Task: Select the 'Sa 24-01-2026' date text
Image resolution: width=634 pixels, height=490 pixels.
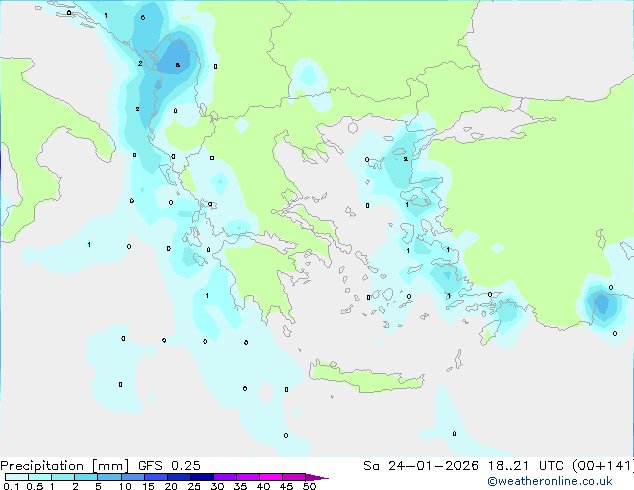Action: point(421,466)
